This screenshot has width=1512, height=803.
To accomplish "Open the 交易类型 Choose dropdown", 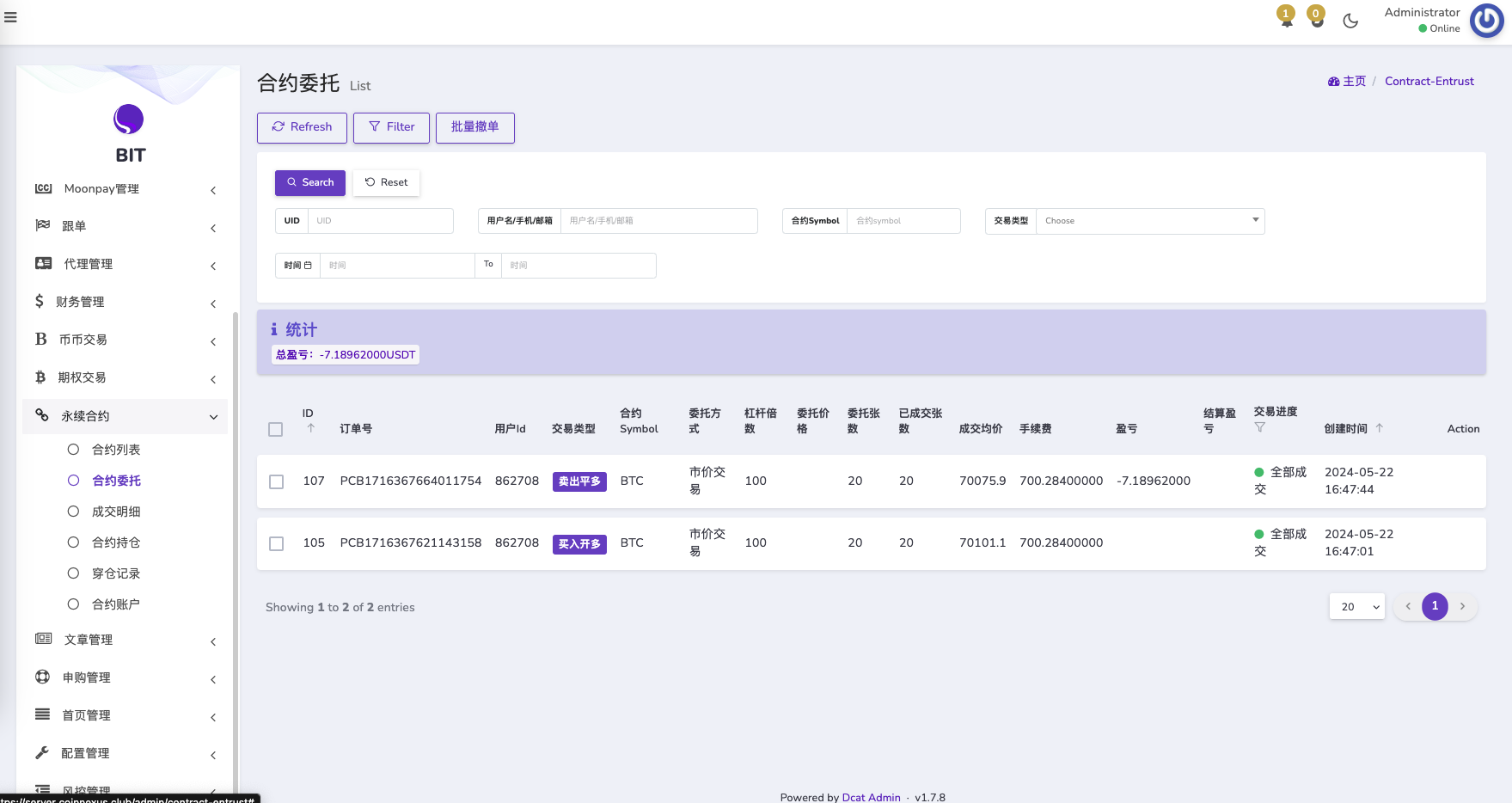I will [x=1149, y=221].
